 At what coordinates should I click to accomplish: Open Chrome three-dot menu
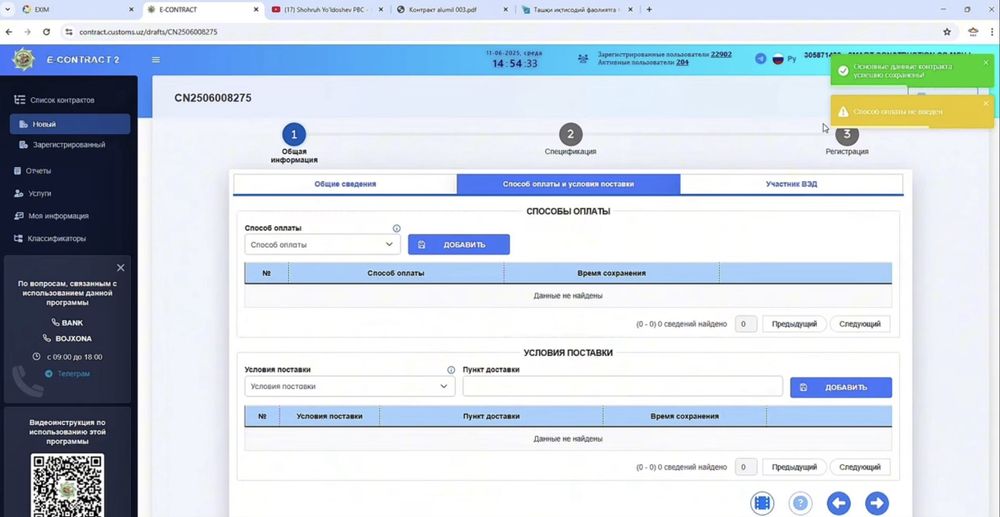(990, 31)
